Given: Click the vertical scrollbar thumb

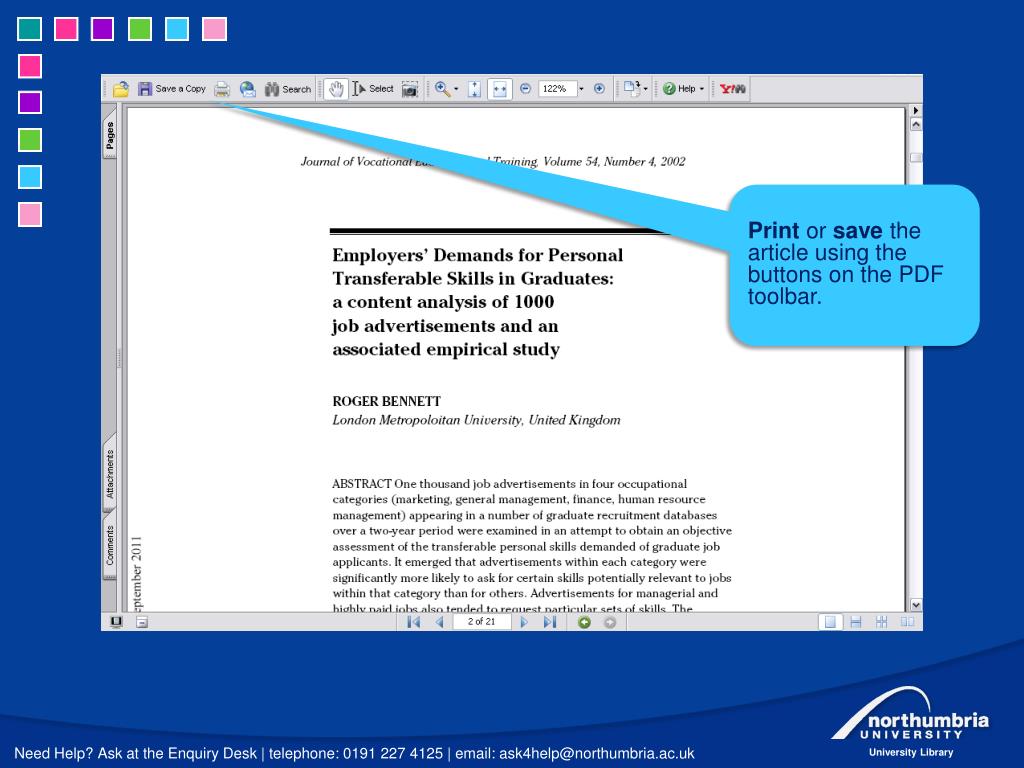Looking at the screenshot, I should 916,157.
